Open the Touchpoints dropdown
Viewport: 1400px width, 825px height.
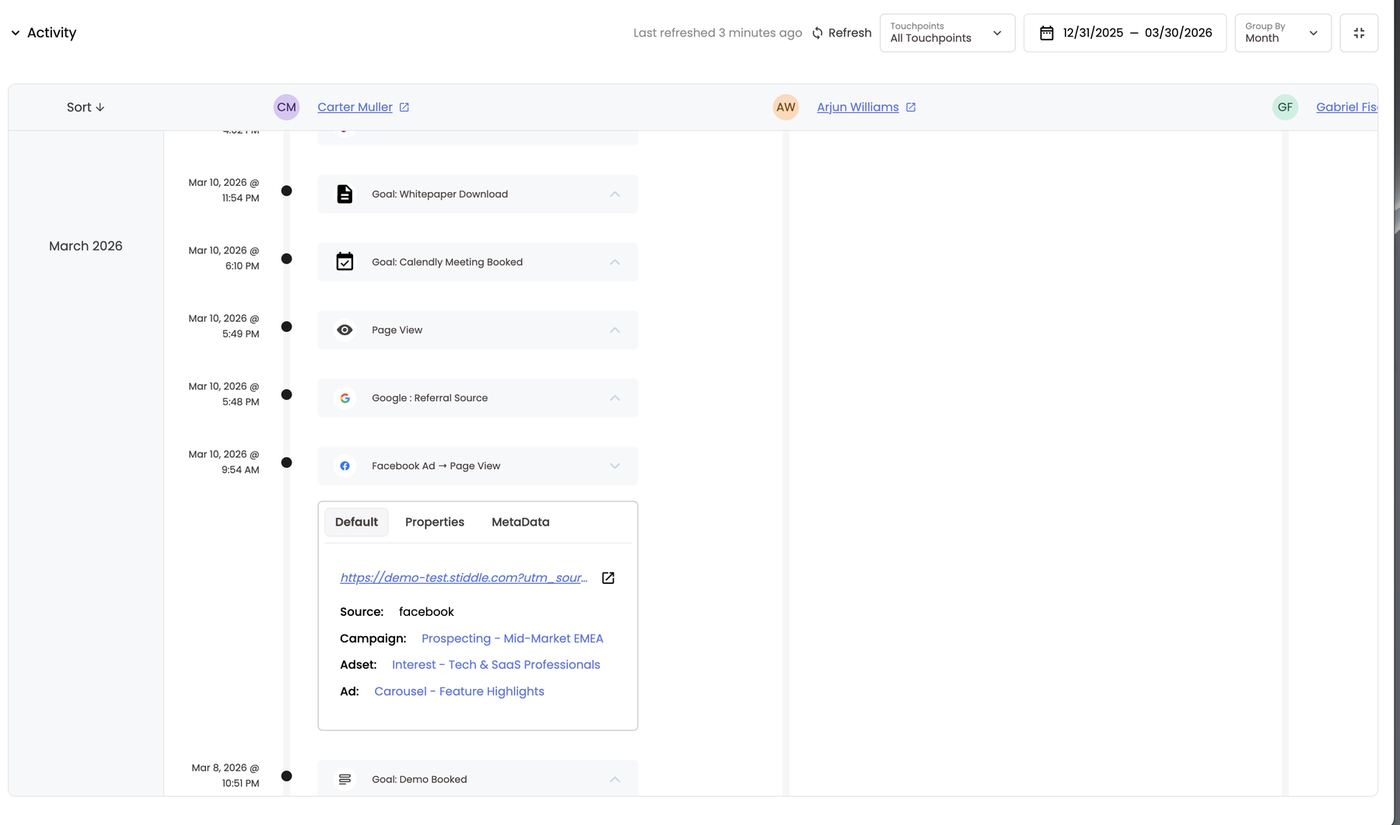pyautogui.click(x=947, y=33)
